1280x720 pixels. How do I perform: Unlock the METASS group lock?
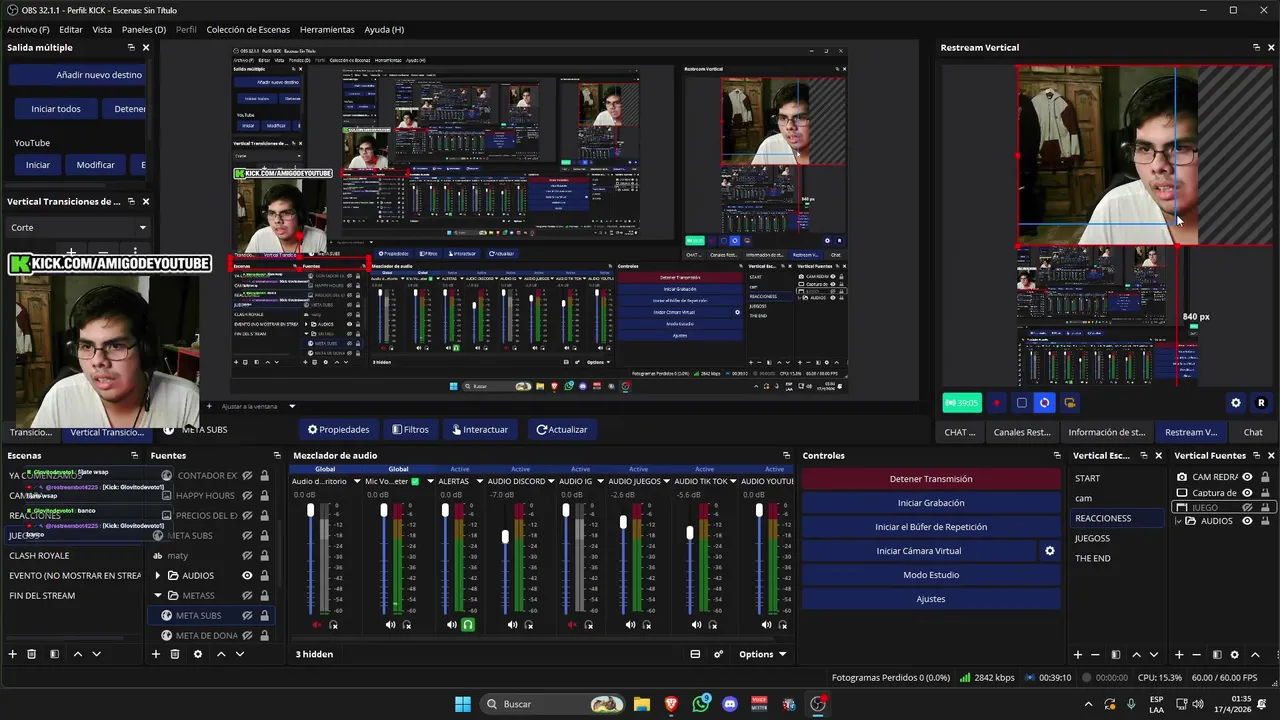pyautogui.click(x=264, y=596)
